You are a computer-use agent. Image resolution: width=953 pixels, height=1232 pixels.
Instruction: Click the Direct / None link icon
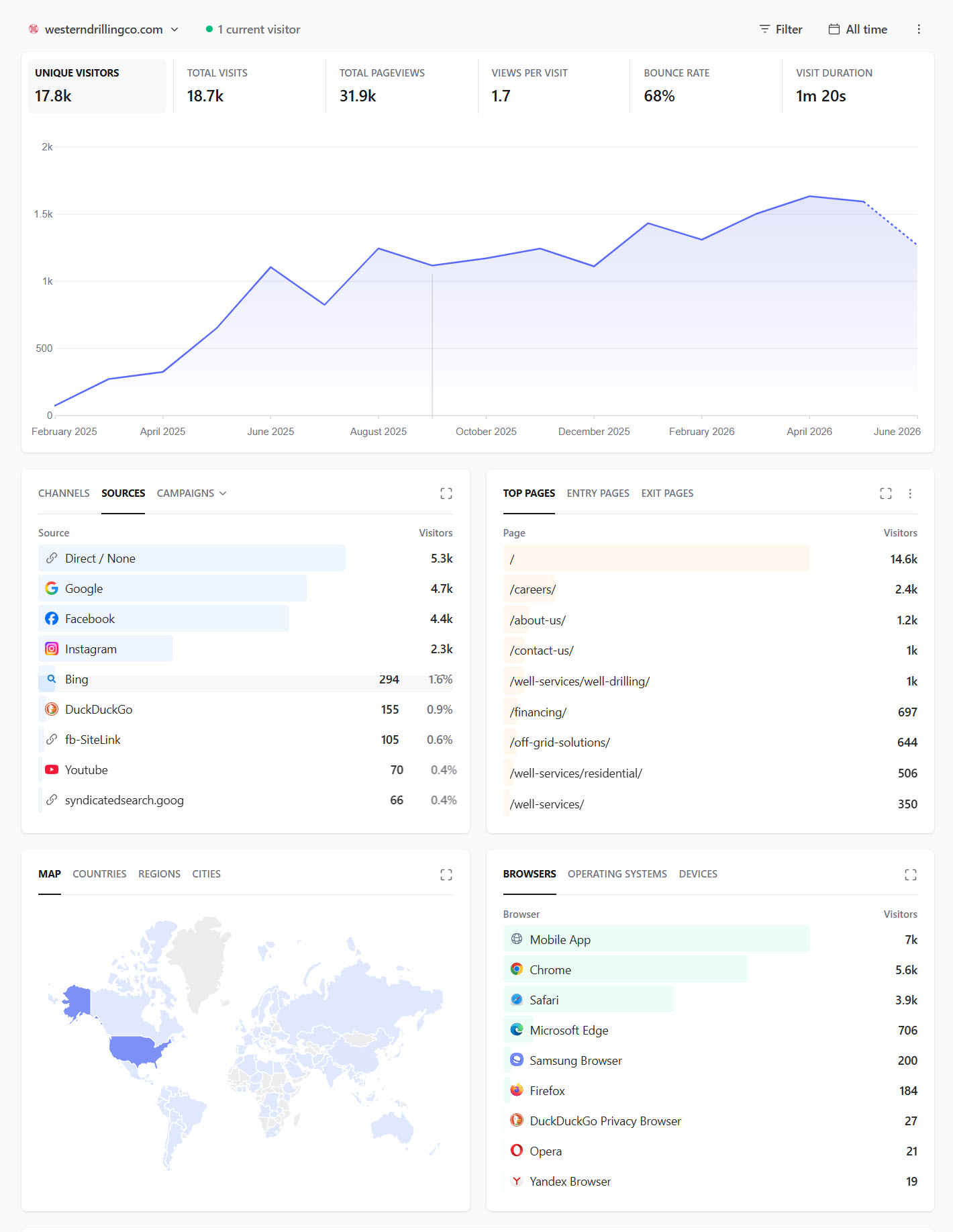(x=52, y=558)
